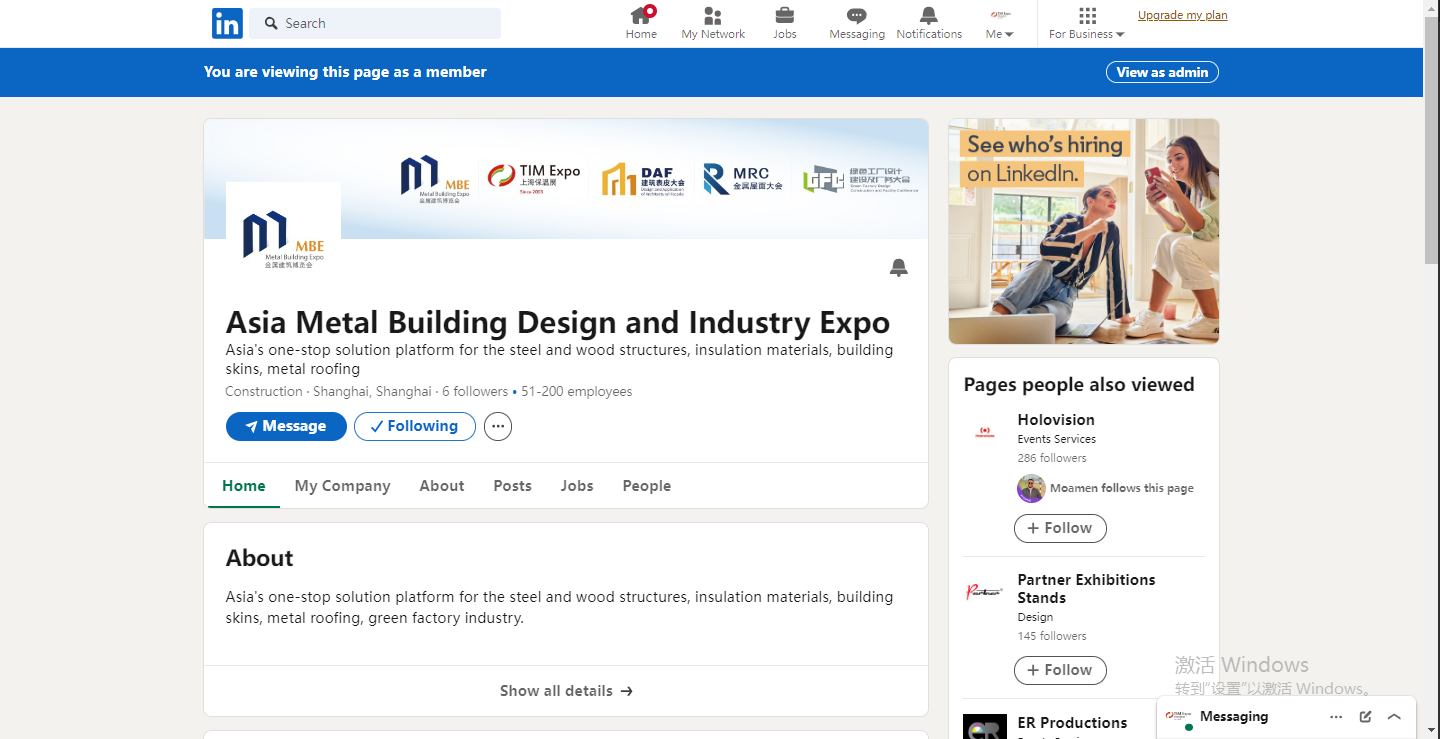Click the MBE company logo image
Screen dimensions: 1440x739
point(284,239)
